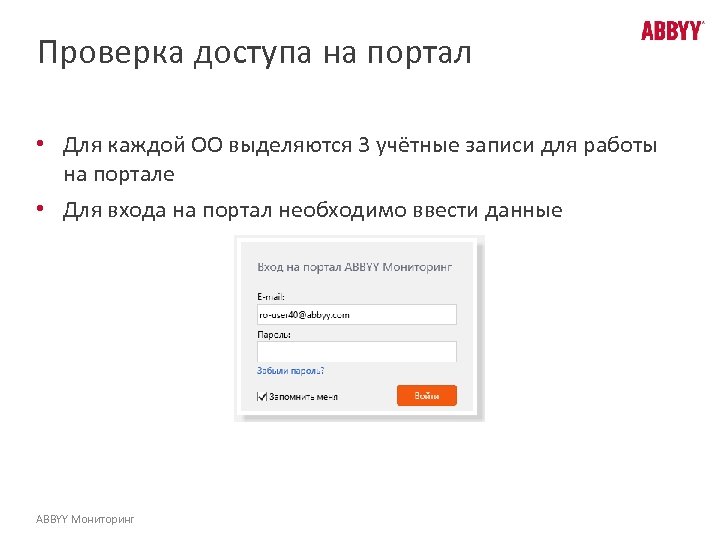720x540 pixels.
Task: Click the continuation line 'на портале'
Action: [118, 174]
